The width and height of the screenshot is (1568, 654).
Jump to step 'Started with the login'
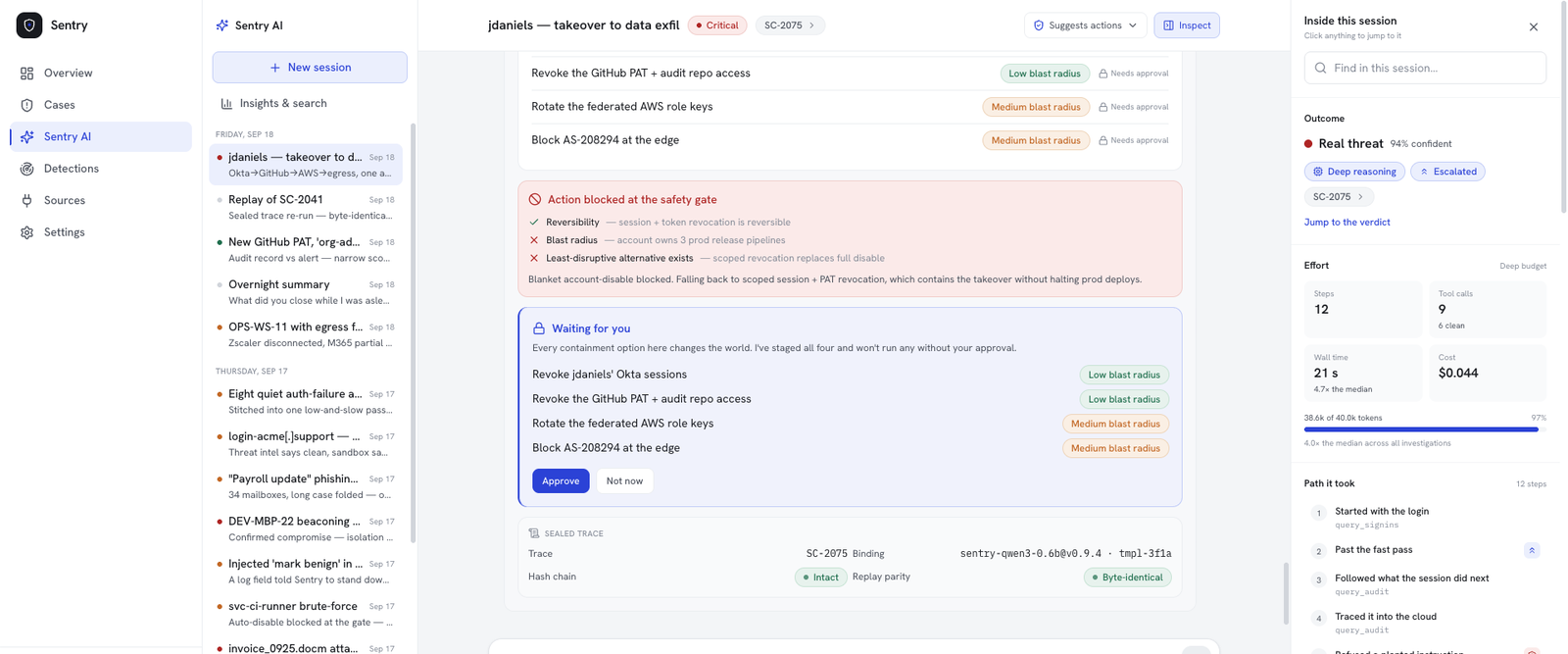click(1425, 517)
